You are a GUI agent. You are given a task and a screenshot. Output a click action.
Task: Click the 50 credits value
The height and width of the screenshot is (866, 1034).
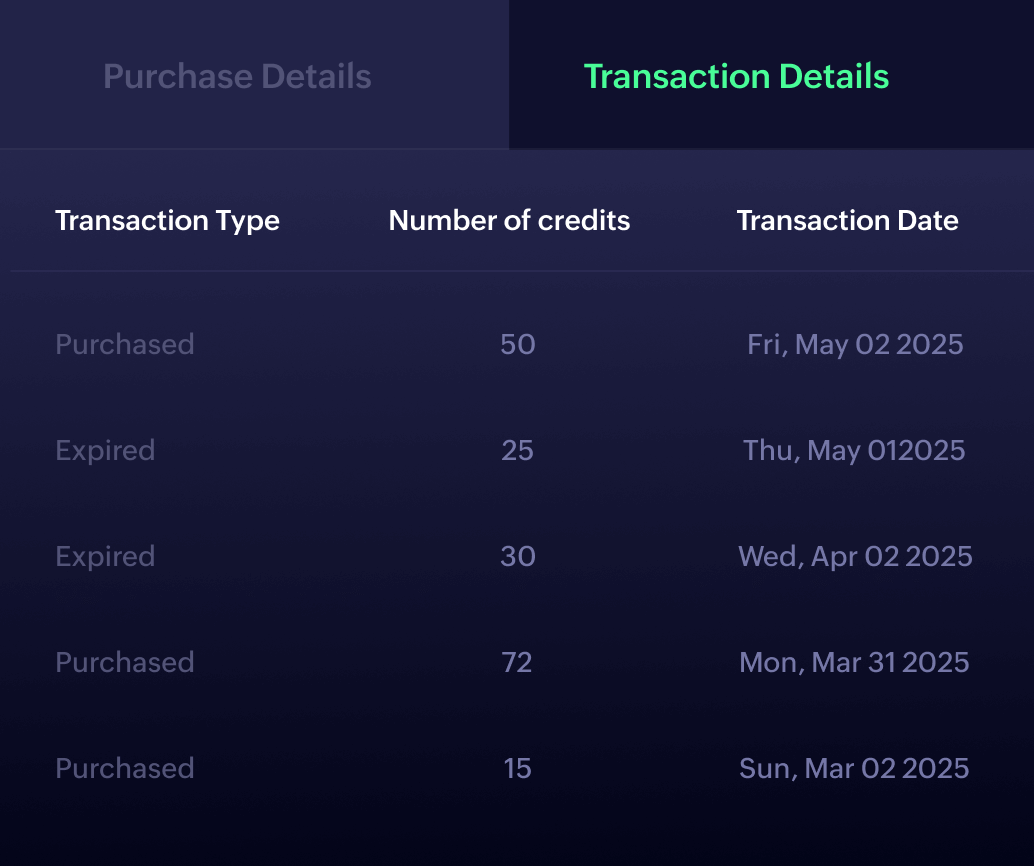click(x=517, y=345)
